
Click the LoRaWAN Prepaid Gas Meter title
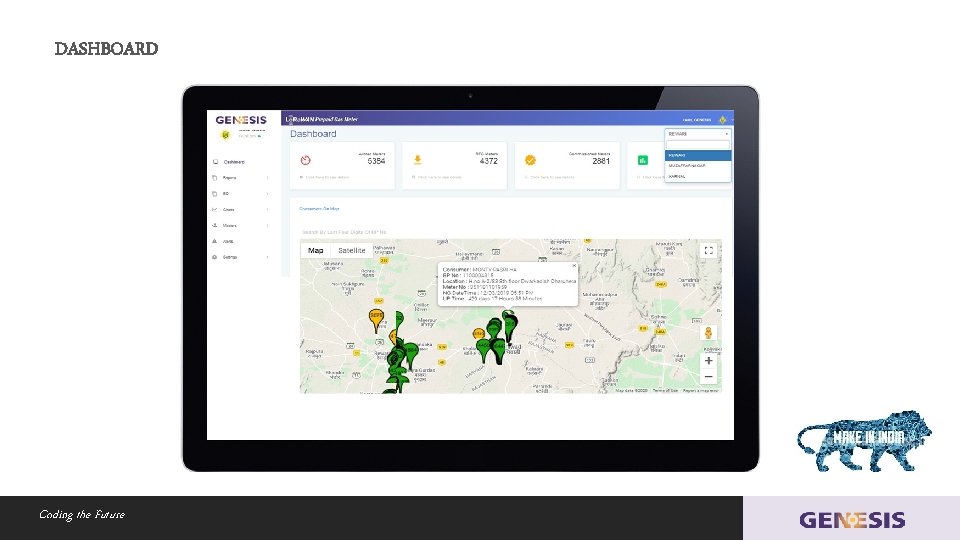pyautogui.click(x=323, y=119)
